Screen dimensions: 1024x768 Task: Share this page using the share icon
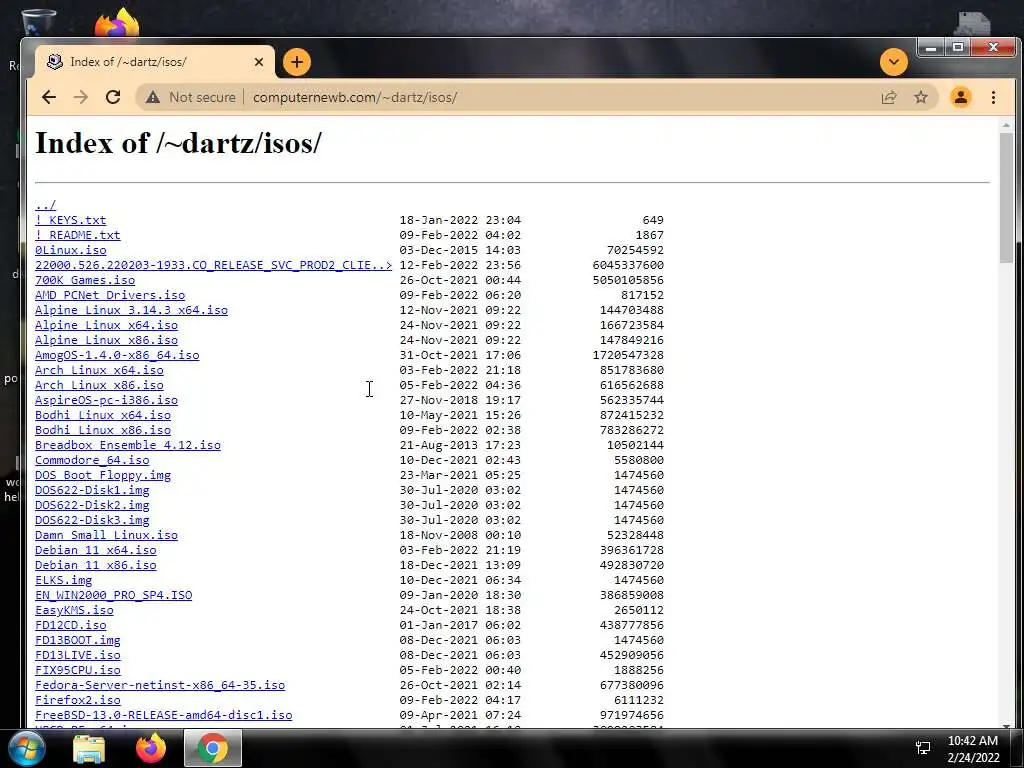[x=889, y=97]
